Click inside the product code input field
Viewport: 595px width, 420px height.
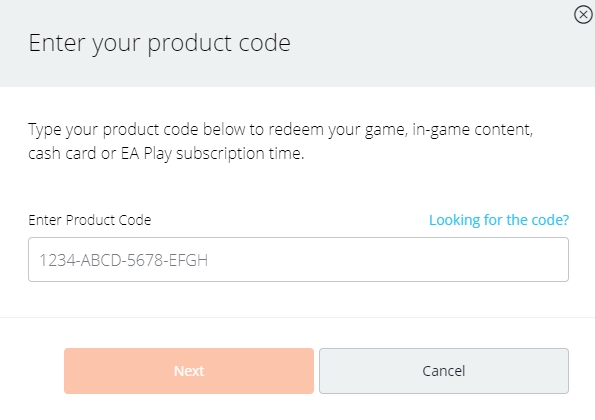tap(298, 260)
